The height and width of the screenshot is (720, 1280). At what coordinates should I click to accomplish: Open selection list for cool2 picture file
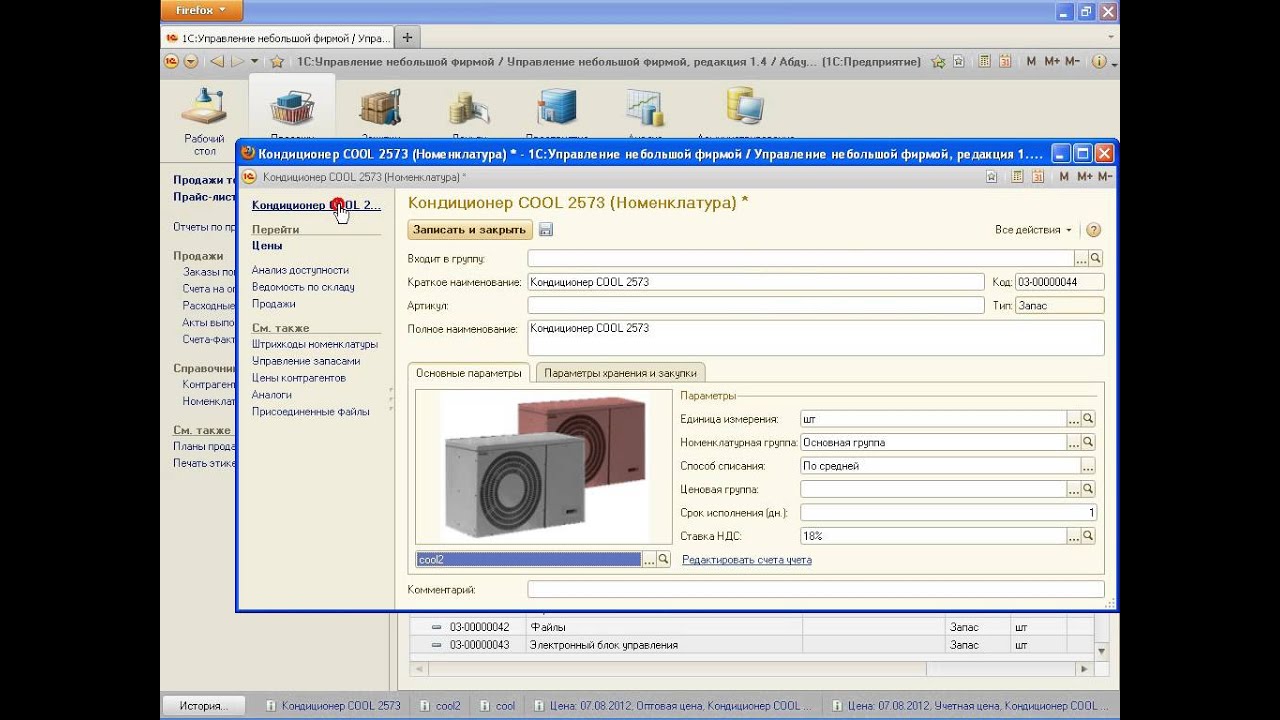point(649,560)
